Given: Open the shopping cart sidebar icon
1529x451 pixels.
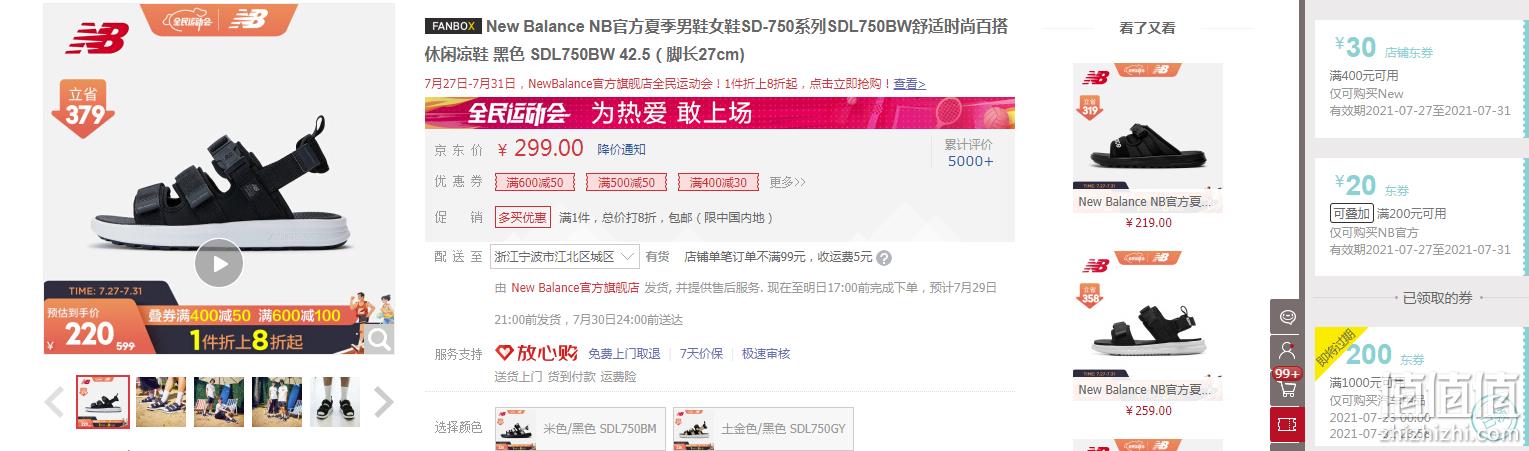Looking at the screenshot, I should pyautogui.click(x=1287, y=388).
